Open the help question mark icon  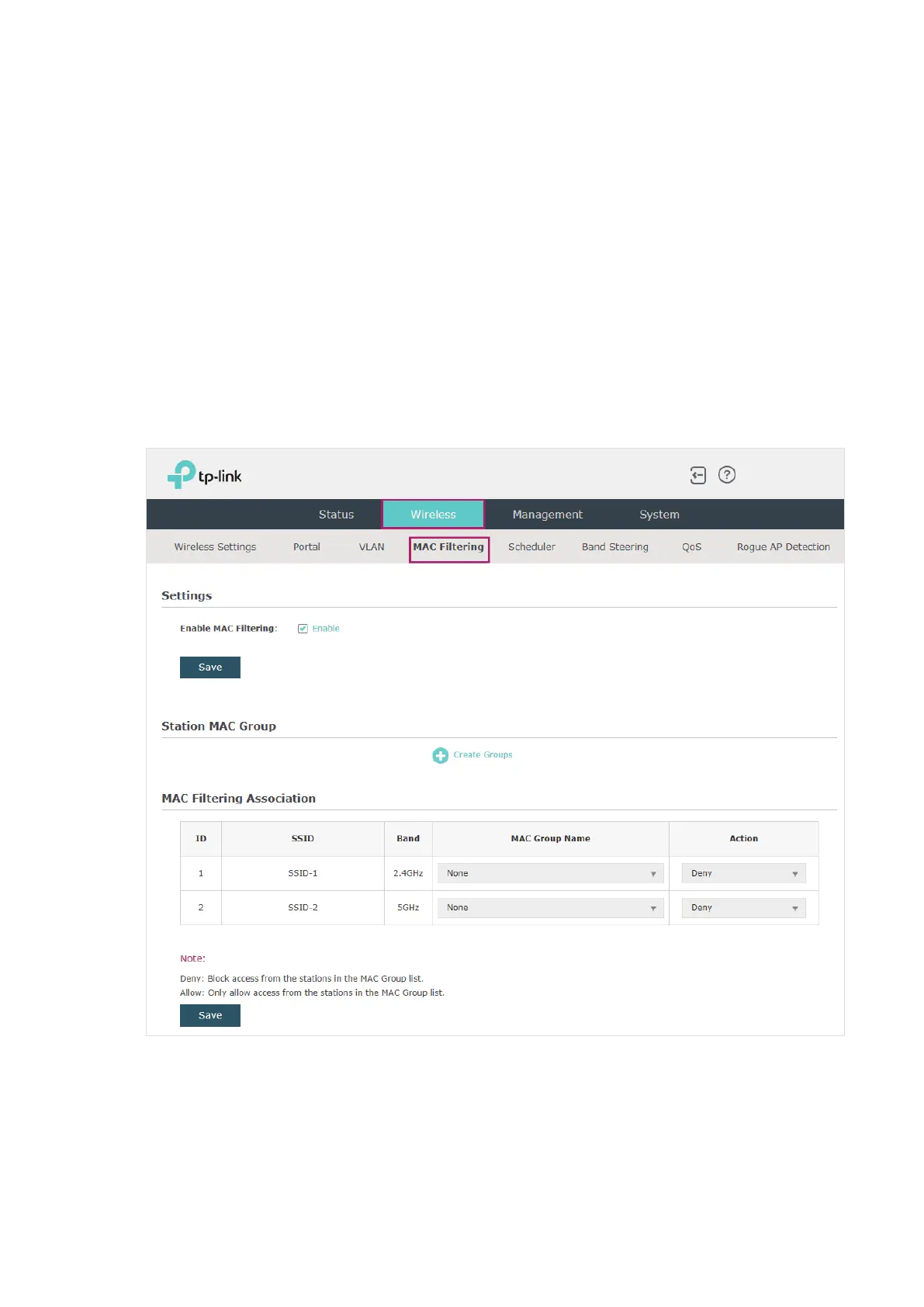(x=727, y=475)
